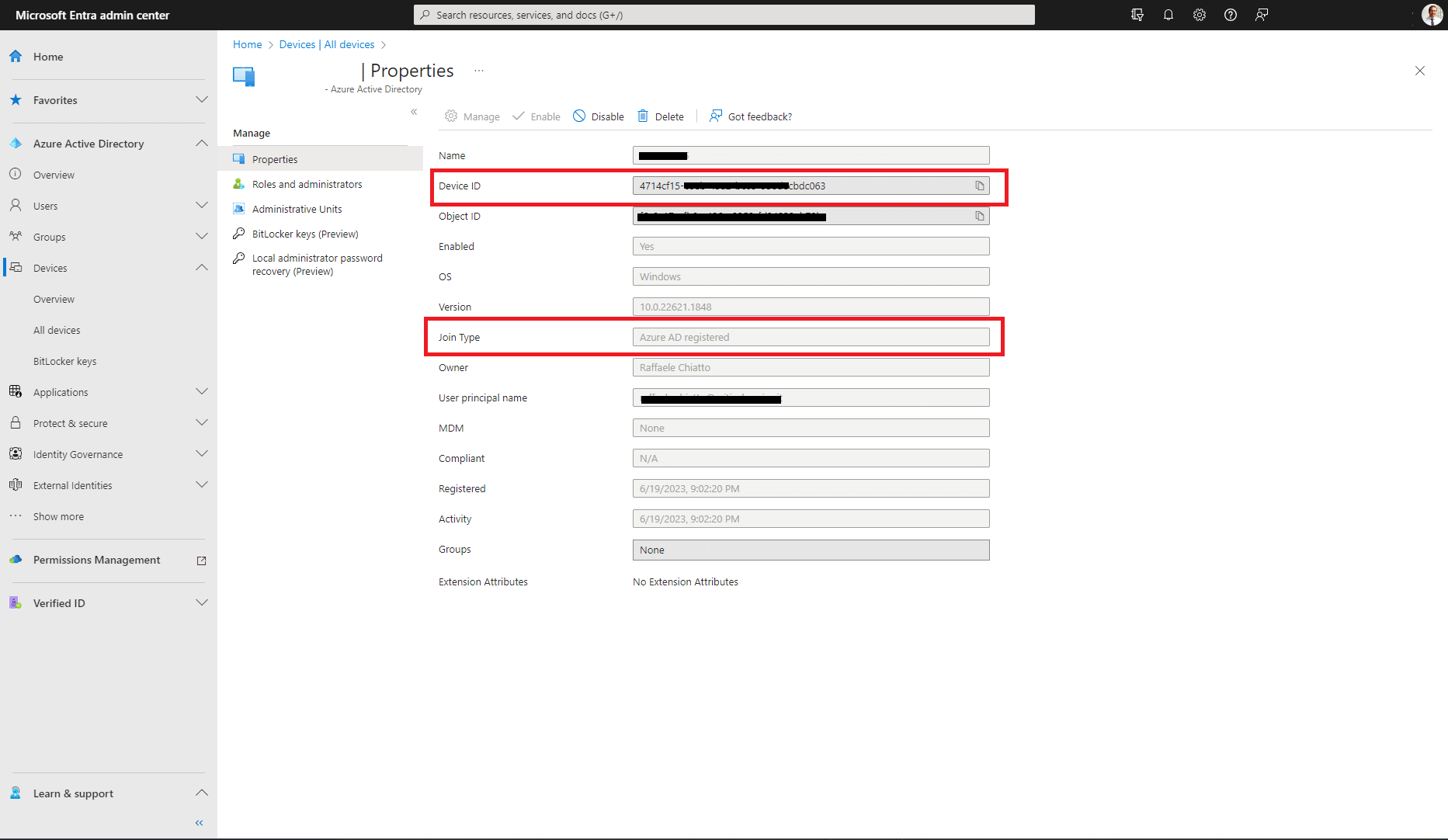The width and height of the screenshot is (1448, 840).
Task: Go to Devices | All devices breadcrumb
Action: tap(327, 44)
